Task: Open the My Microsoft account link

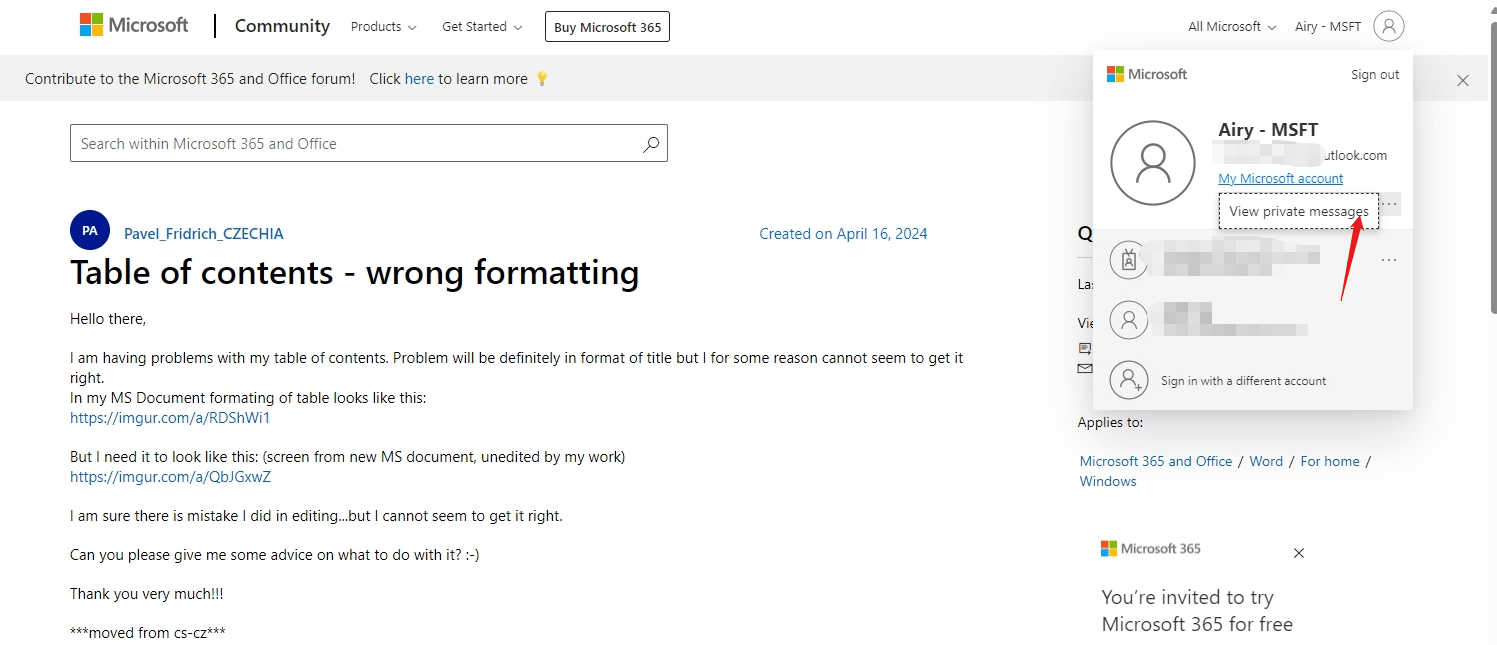Action: (1280, 178)
